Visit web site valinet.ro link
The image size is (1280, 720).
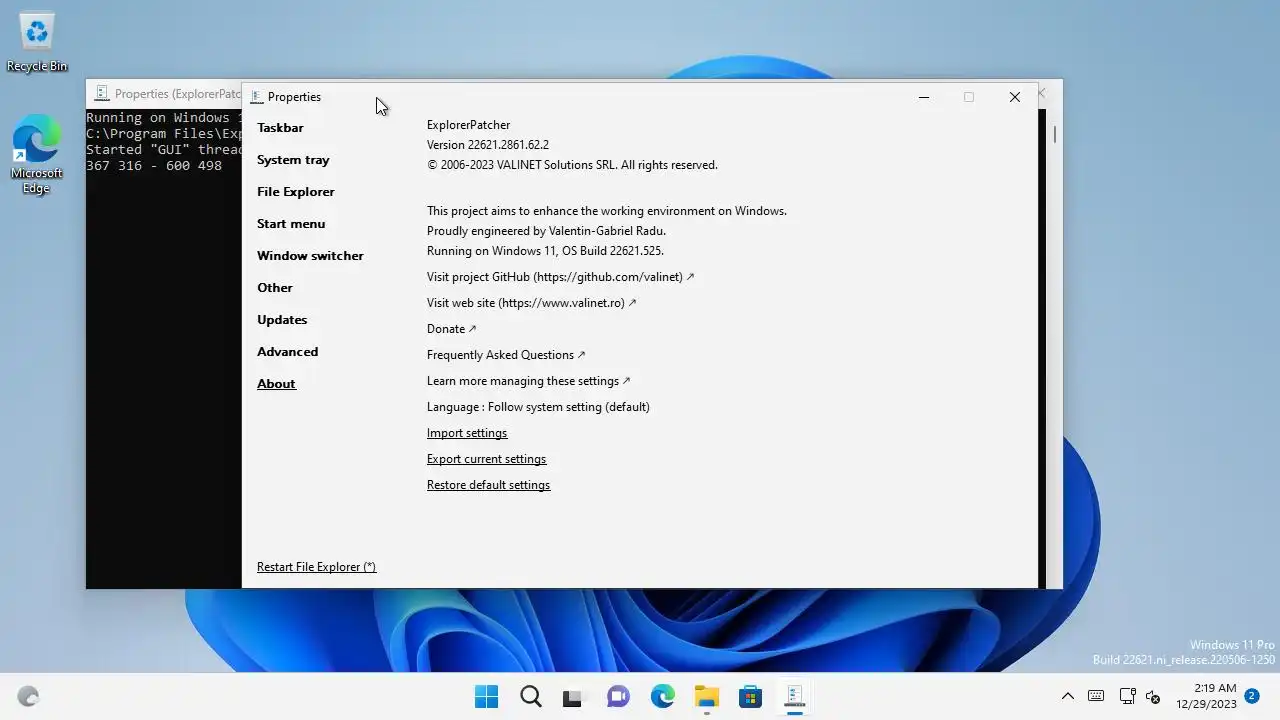pos(531,303)
